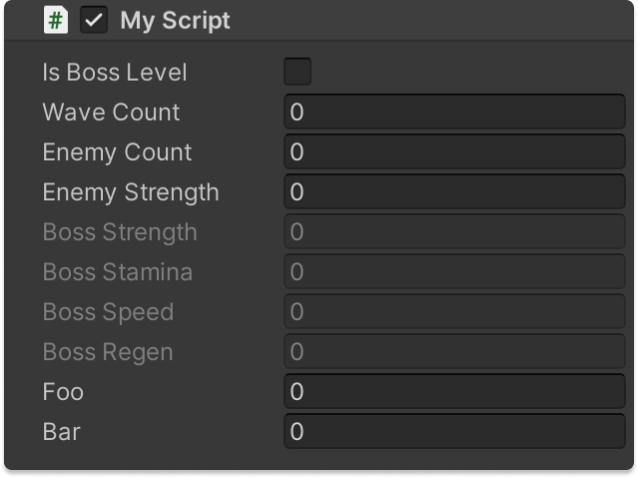Click the C# script icon in header
Image resolution: width=638 pixels, height=478 pixels.
56,20
